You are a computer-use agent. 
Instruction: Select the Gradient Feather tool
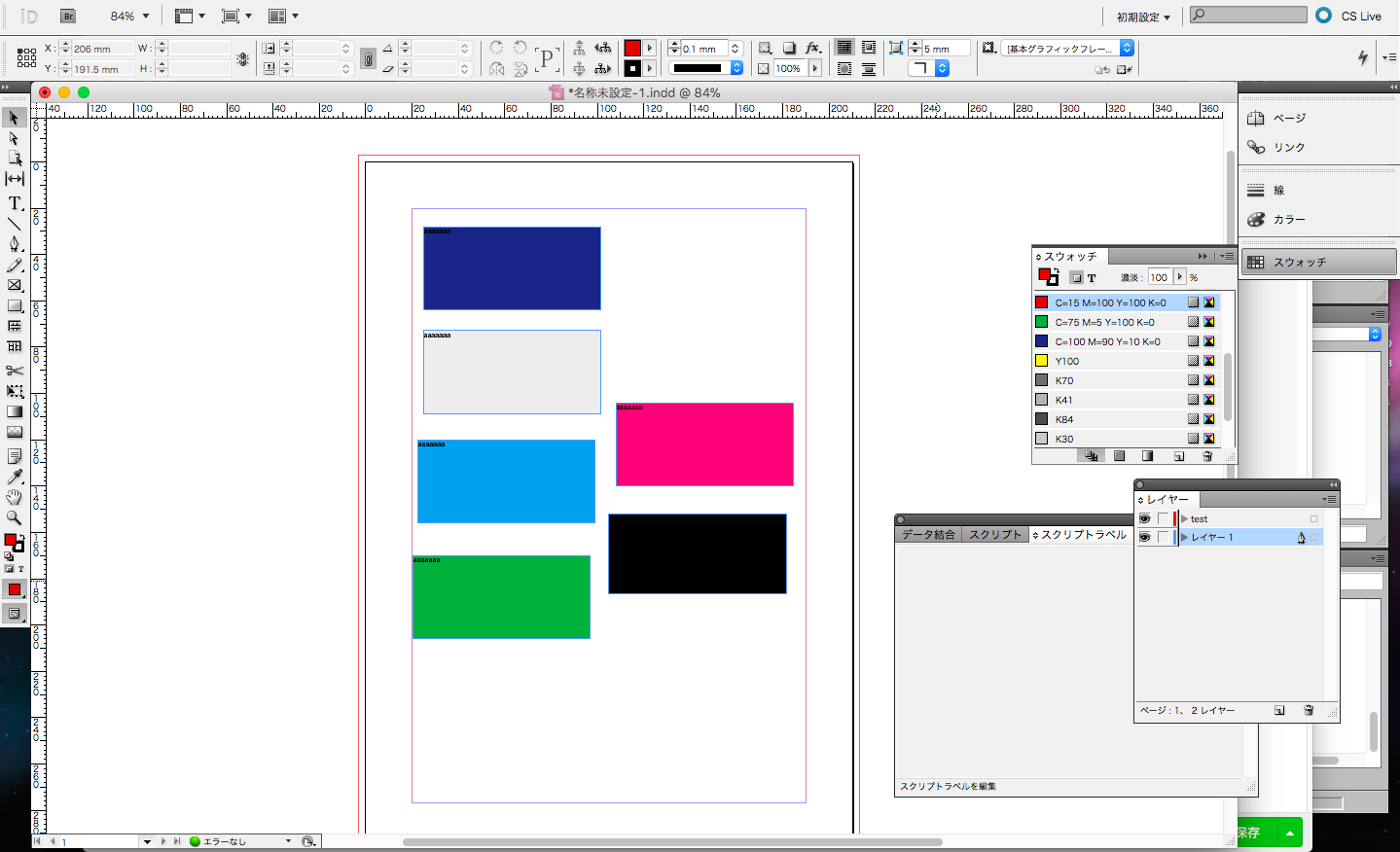coord(14,432)
